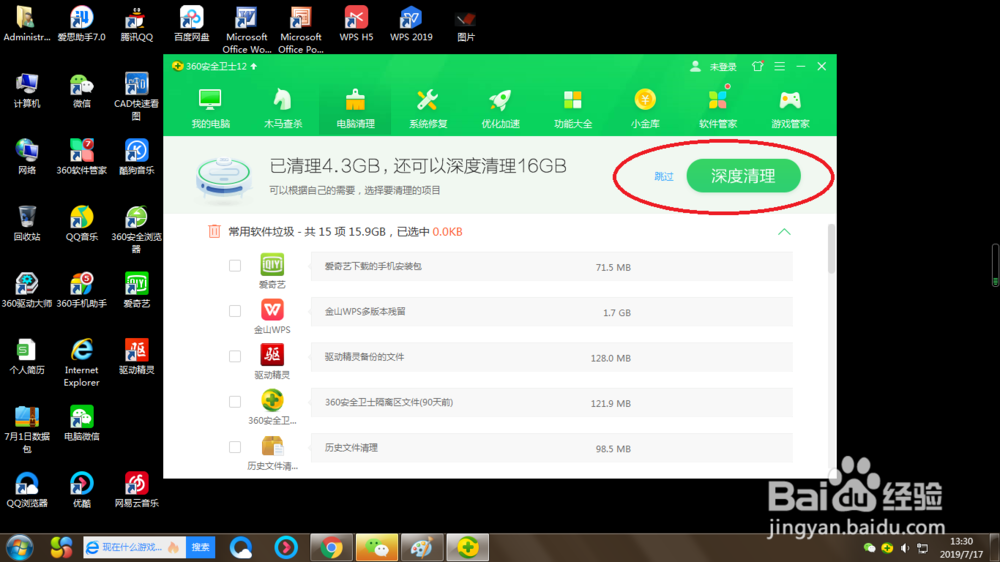Open Internet Explorer desktop shortcut
Screen dimensions: 1000x562
82,362
